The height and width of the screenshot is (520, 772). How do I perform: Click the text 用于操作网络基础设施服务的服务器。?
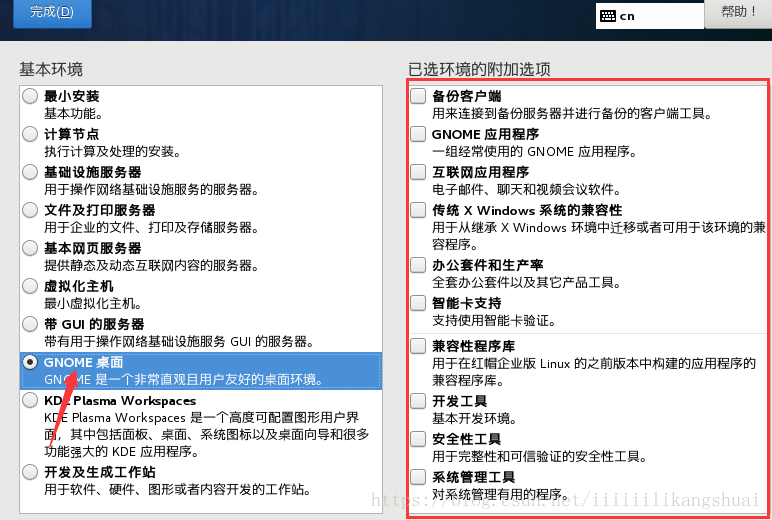pyautogui.click(x=152, y=190)
